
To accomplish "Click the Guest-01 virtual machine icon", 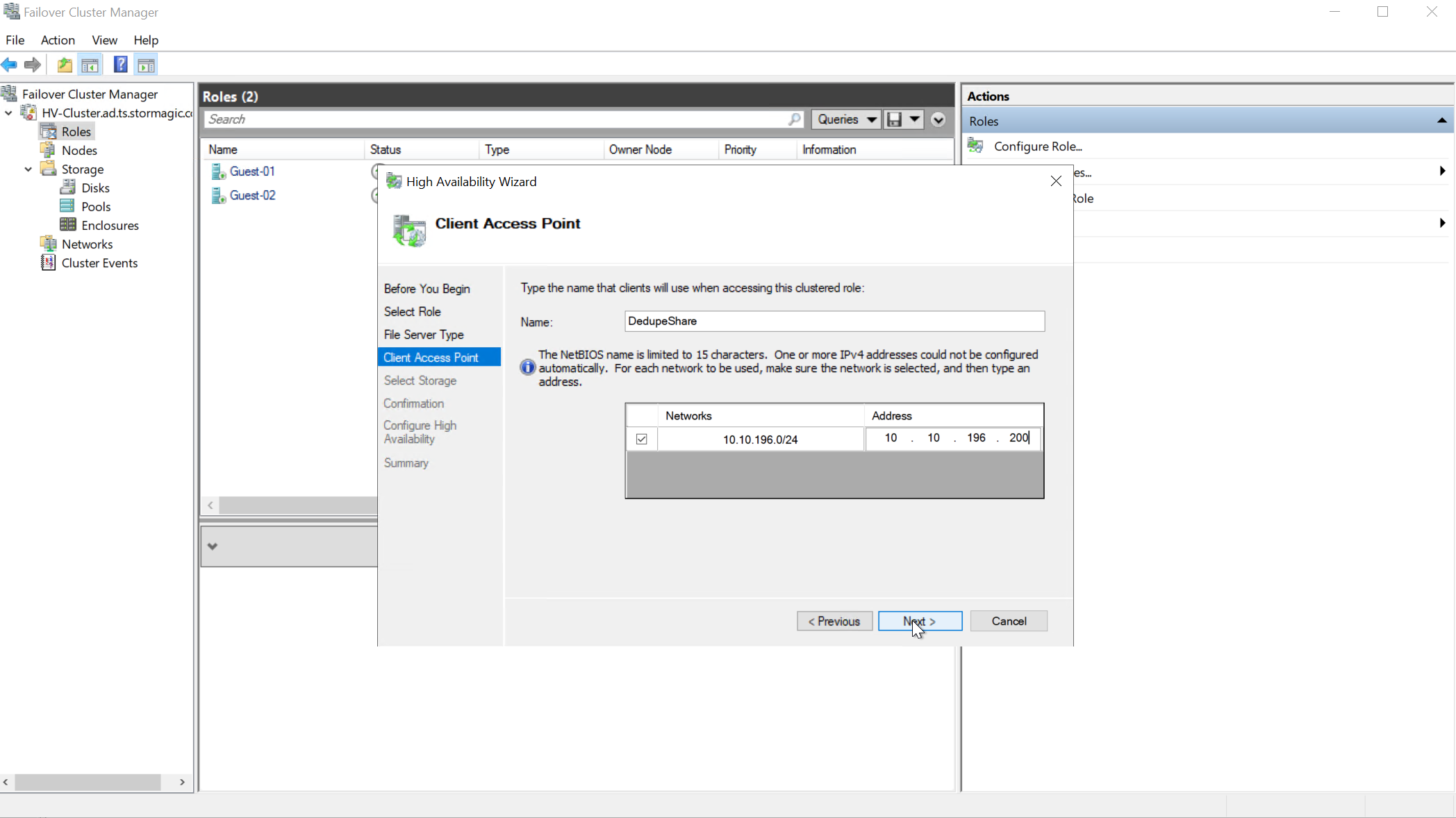I will (x=218, y=172).
